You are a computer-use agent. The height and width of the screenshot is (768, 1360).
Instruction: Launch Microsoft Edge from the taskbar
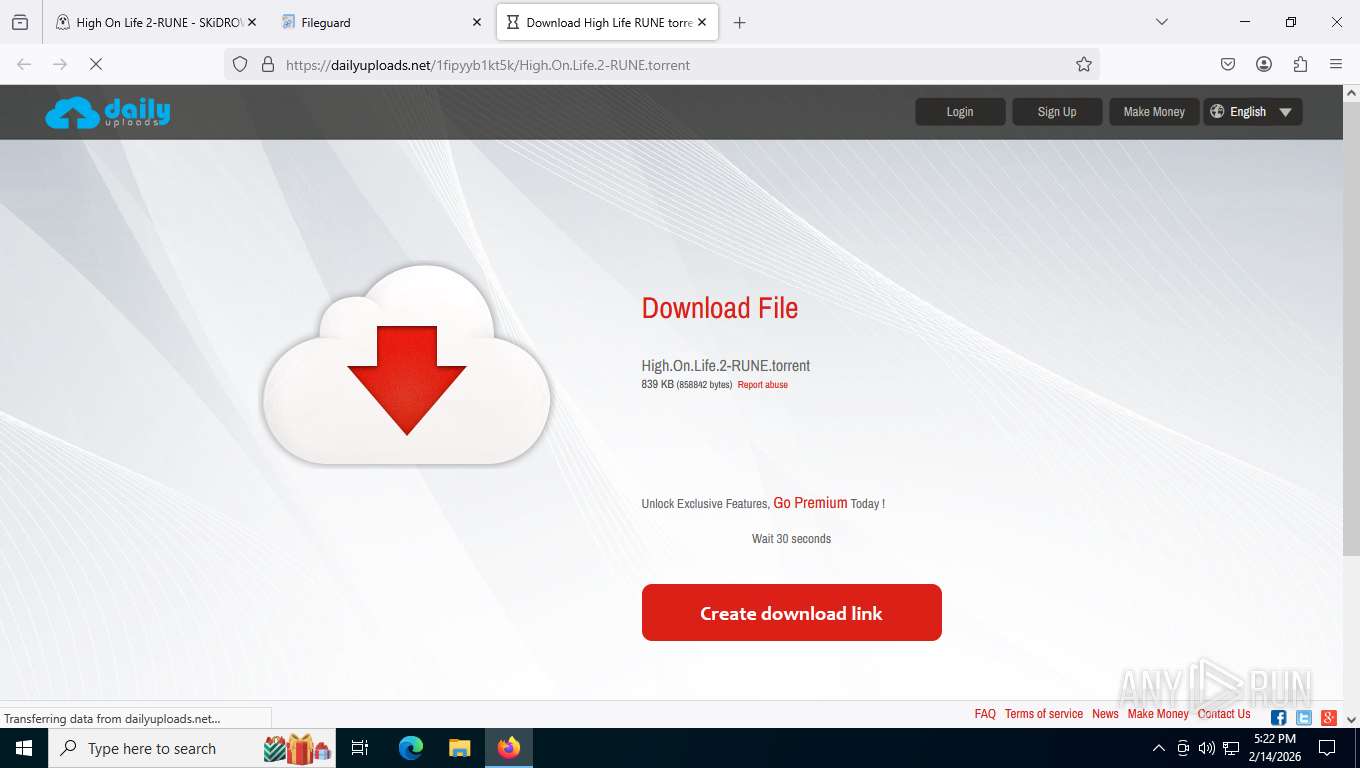[410, 748]
